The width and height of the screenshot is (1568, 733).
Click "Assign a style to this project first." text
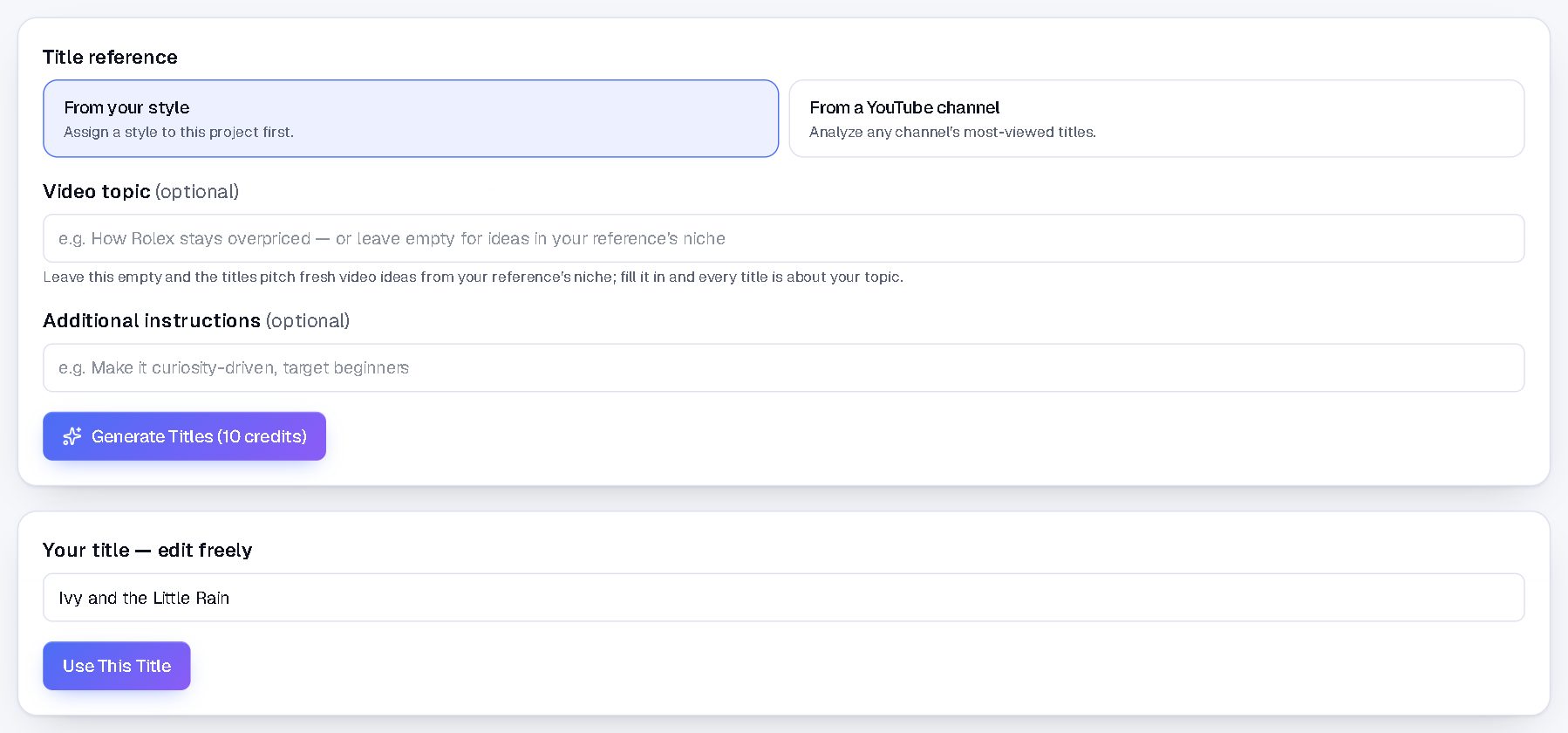(x=179, y=133)
